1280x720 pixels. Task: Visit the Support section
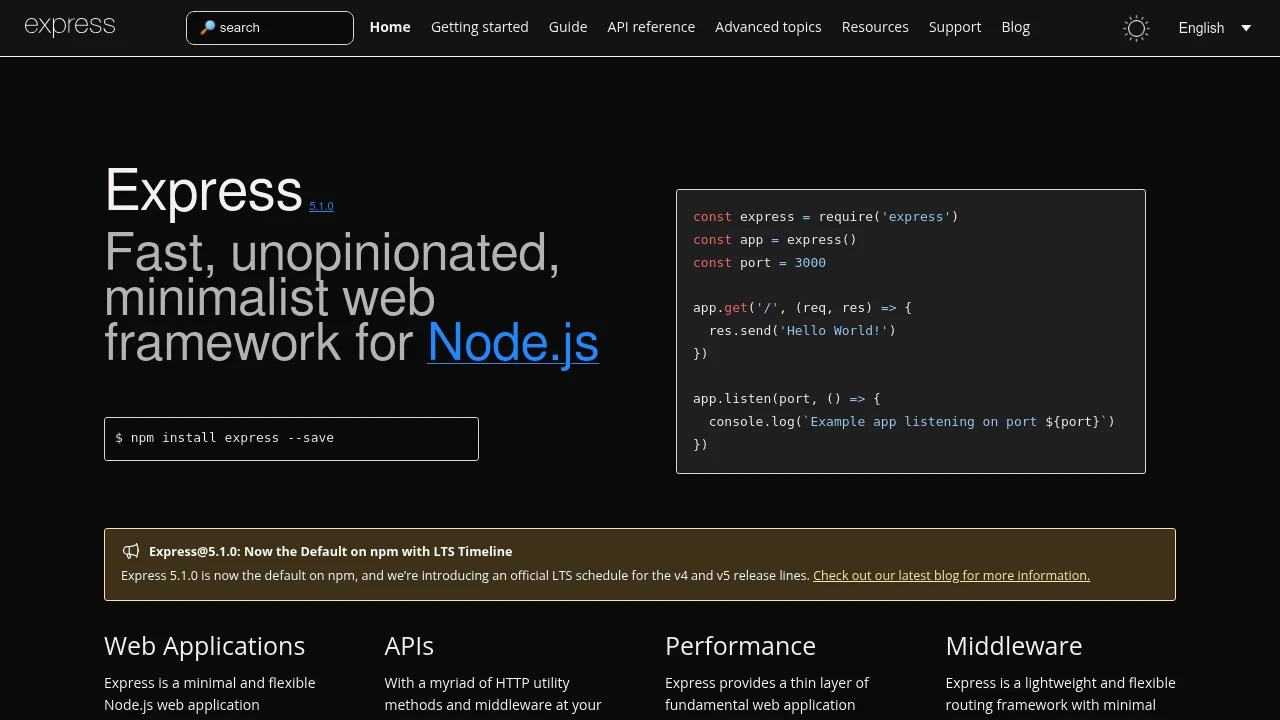pyautogui.click(x=954, y=27)
